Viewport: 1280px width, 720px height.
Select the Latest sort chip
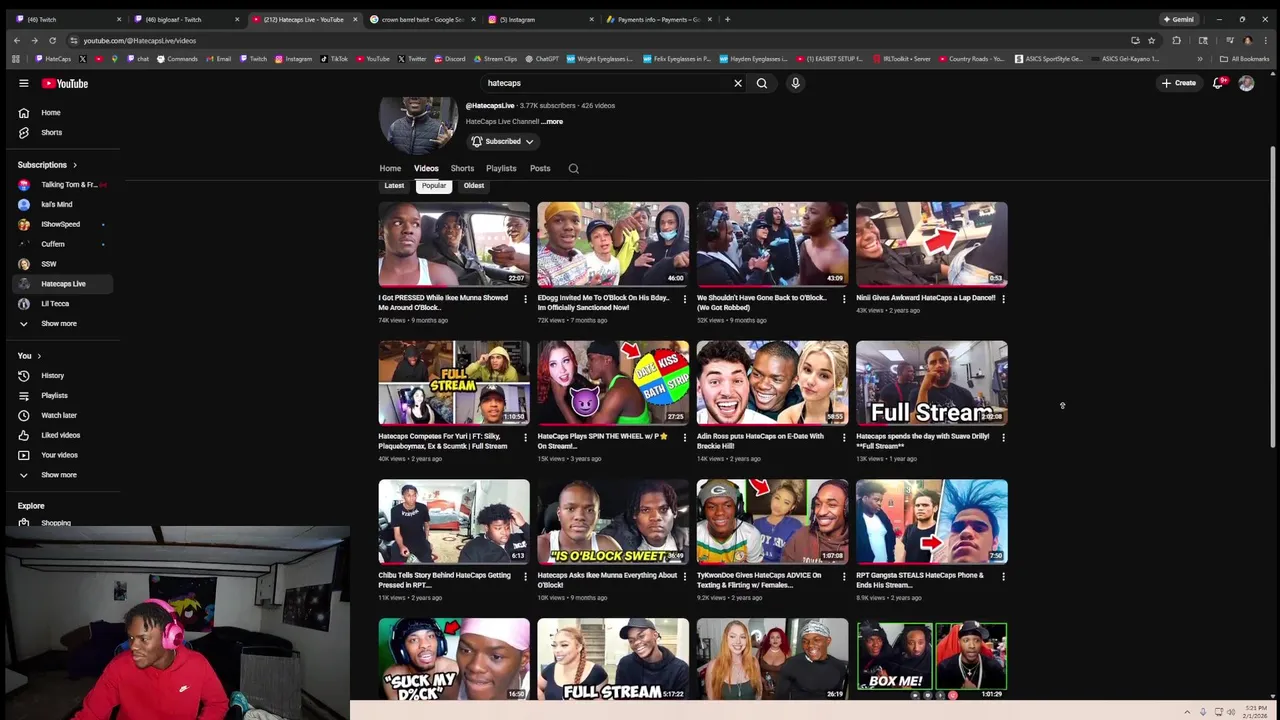394,186
